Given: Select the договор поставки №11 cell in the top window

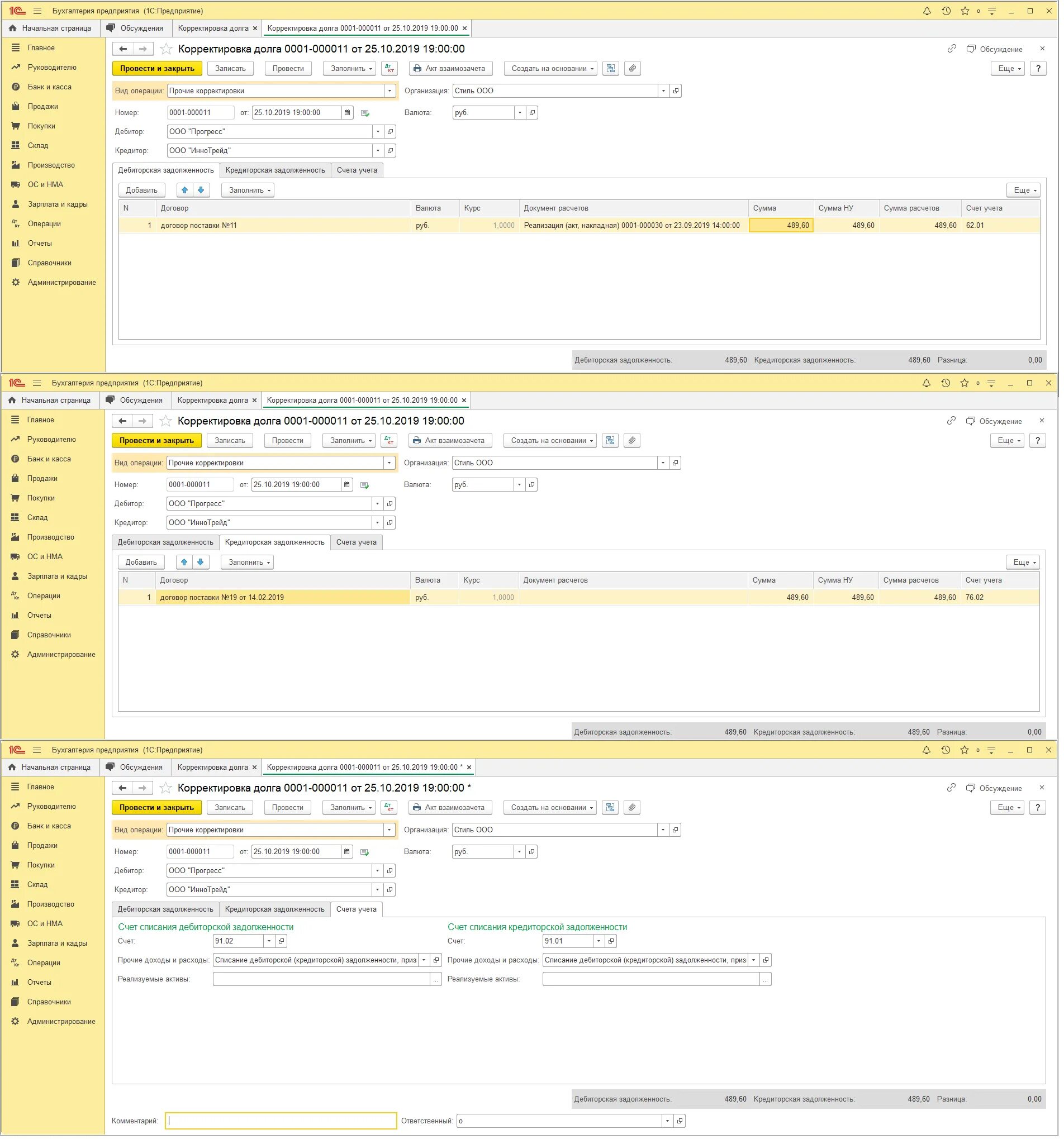Looking at the screenshot, I should 284,226.
